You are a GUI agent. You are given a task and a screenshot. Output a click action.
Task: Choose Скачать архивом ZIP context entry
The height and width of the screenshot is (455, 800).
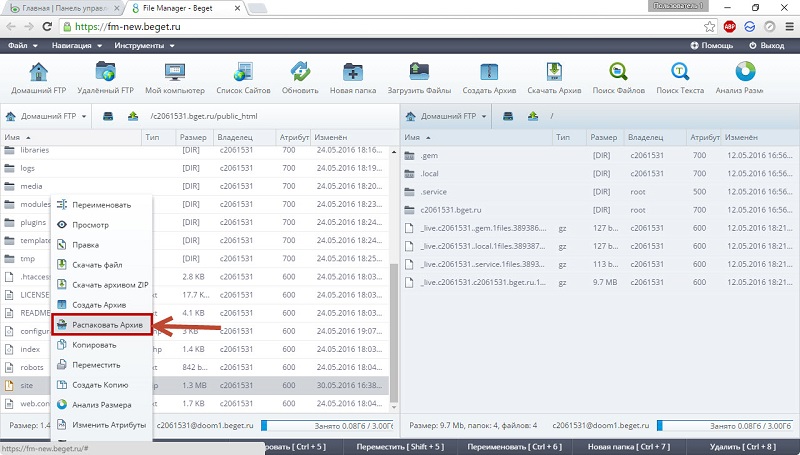pos(102,285)
